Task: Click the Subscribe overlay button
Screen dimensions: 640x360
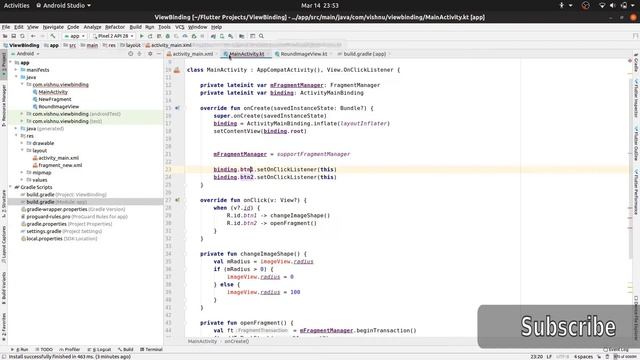Action: coord(558,327)
